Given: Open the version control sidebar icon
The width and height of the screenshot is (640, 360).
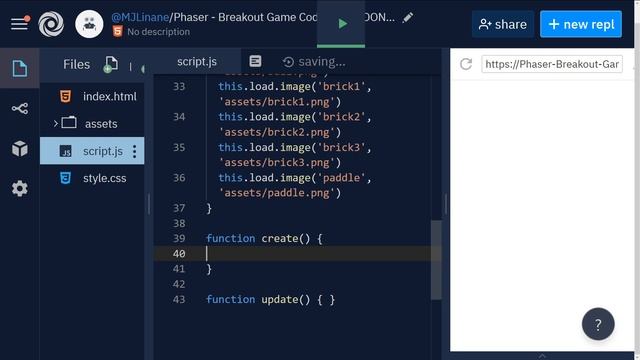Looking at the screenshot, I should [20, 108].
